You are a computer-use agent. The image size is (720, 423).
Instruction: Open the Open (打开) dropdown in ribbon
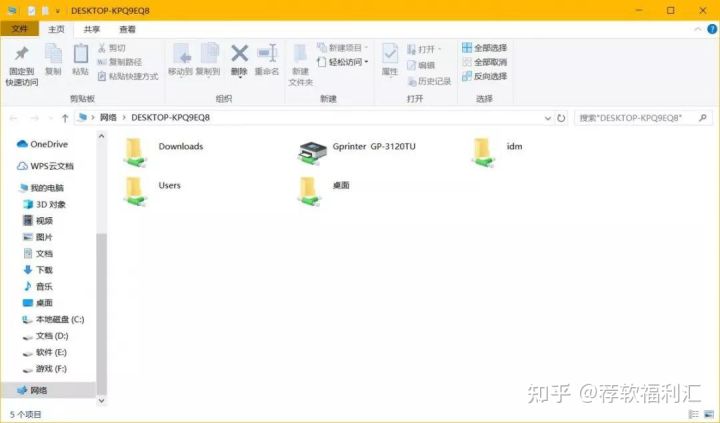pyautogui.click(x=423, y=49)
